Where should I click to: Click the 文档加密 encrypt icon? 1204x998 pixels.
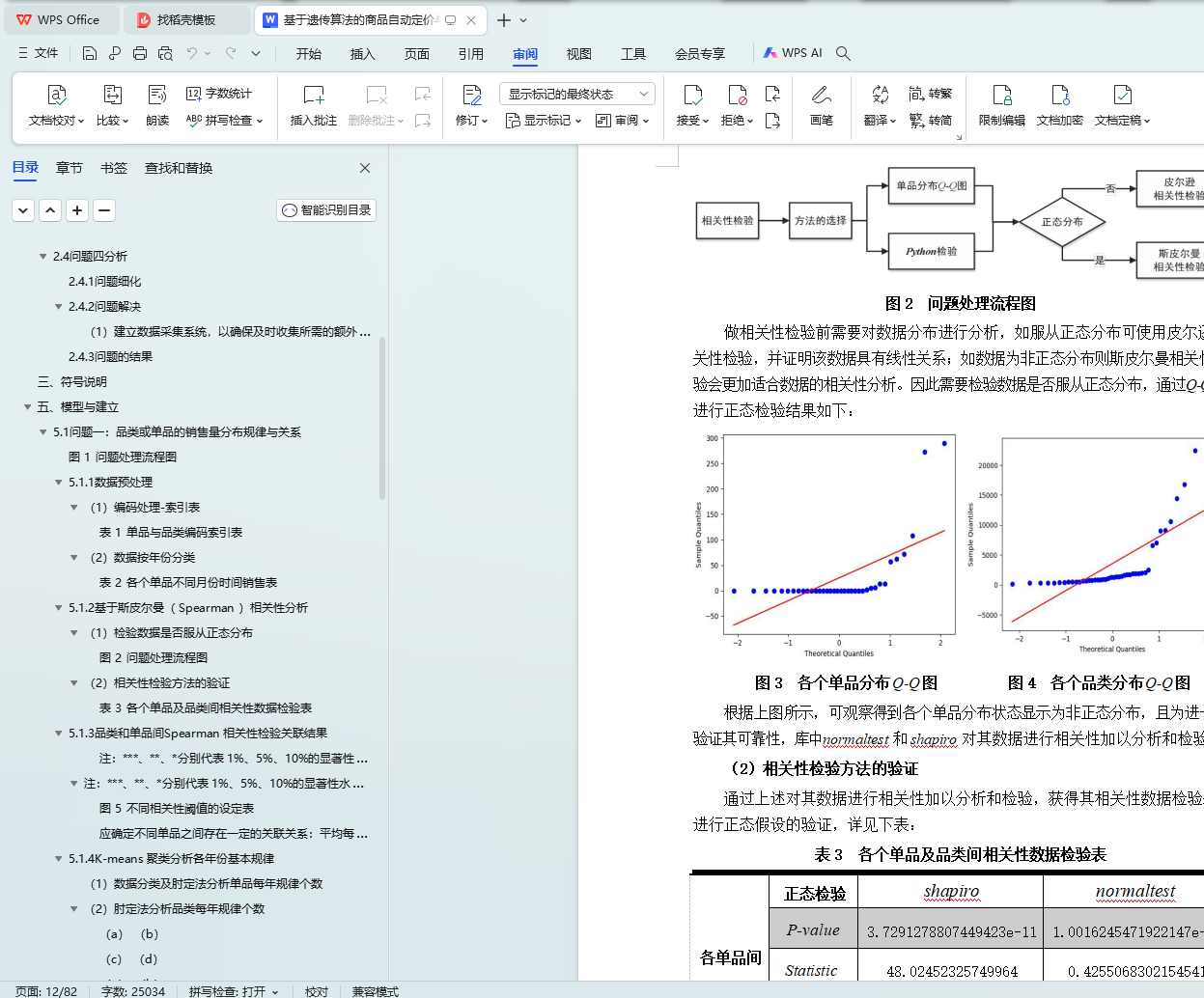(1060, 95)
